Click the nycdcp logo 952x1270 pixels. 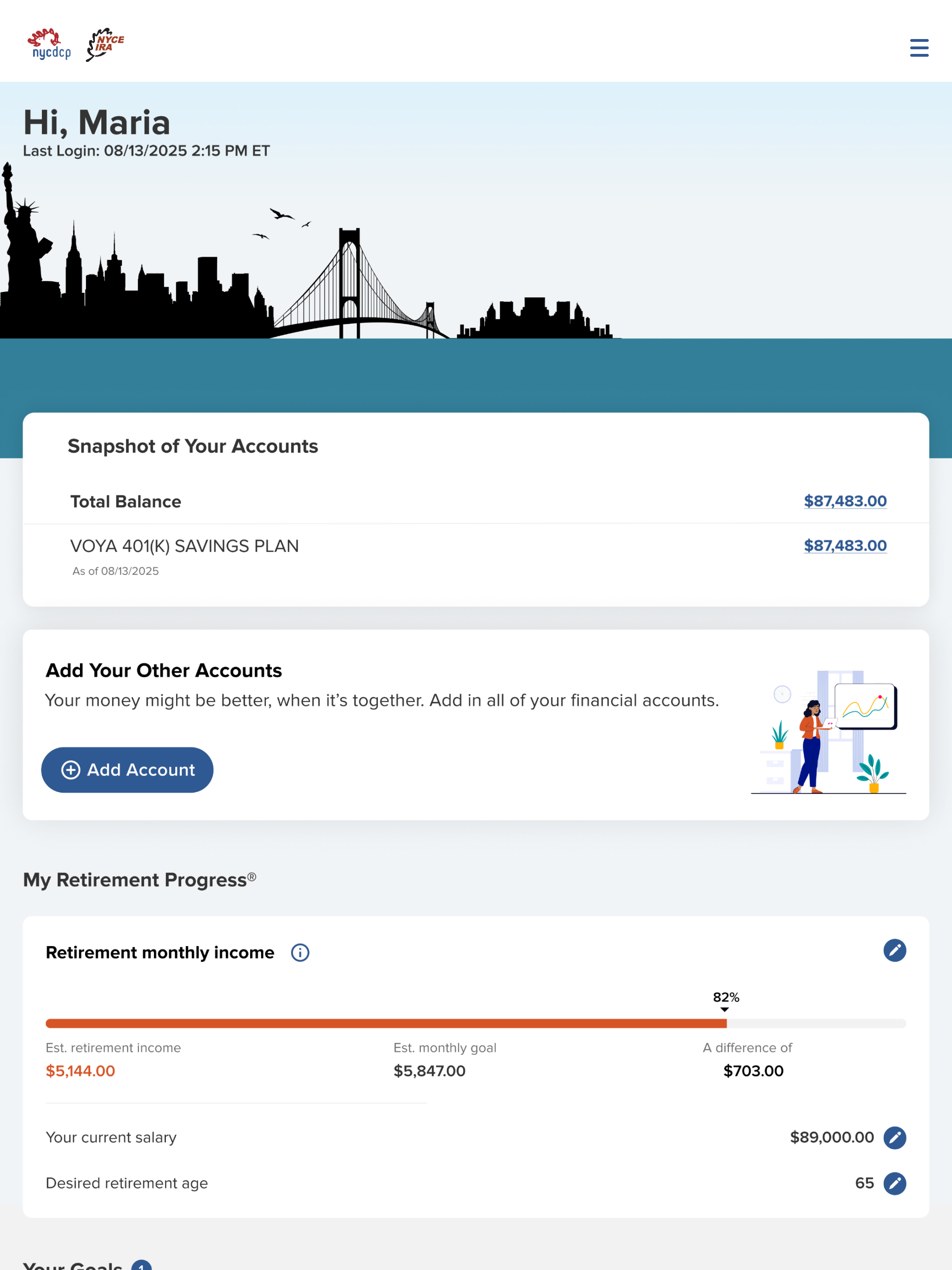point(49,44)
